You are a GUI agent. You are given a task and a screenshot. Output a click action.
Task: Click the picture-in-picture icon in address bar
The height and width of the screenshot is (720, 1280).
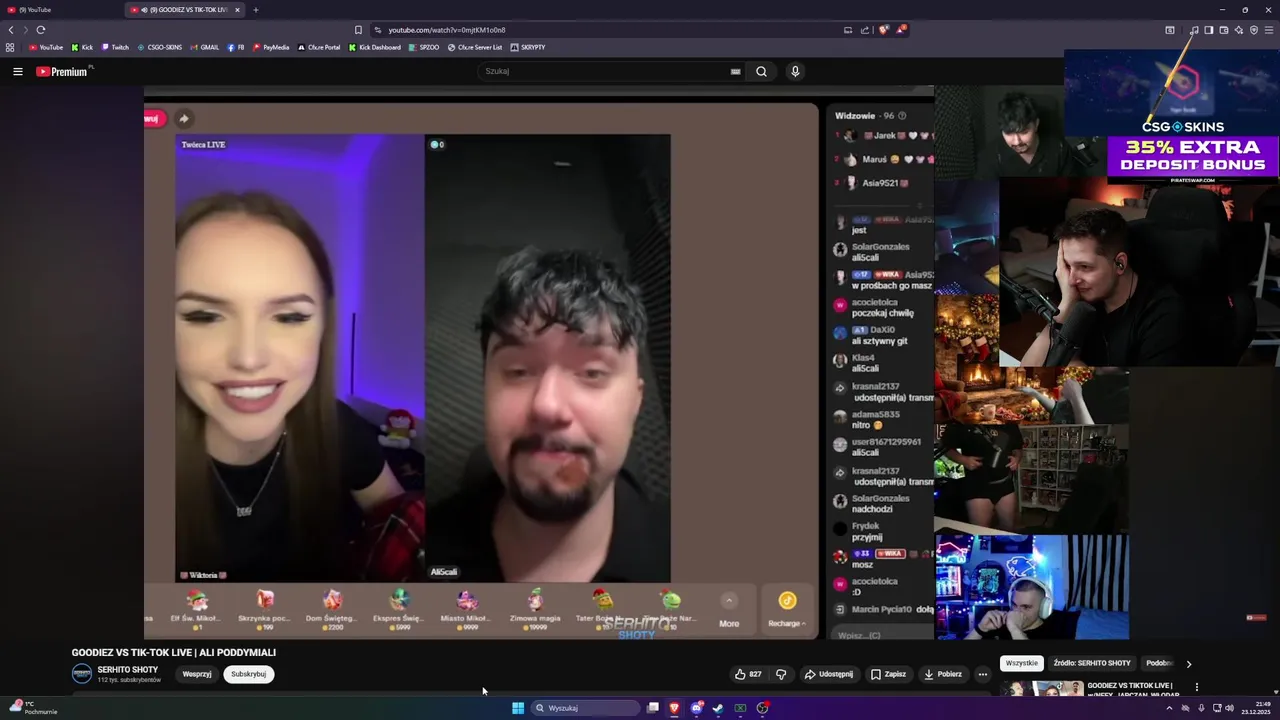pos(848,30)
